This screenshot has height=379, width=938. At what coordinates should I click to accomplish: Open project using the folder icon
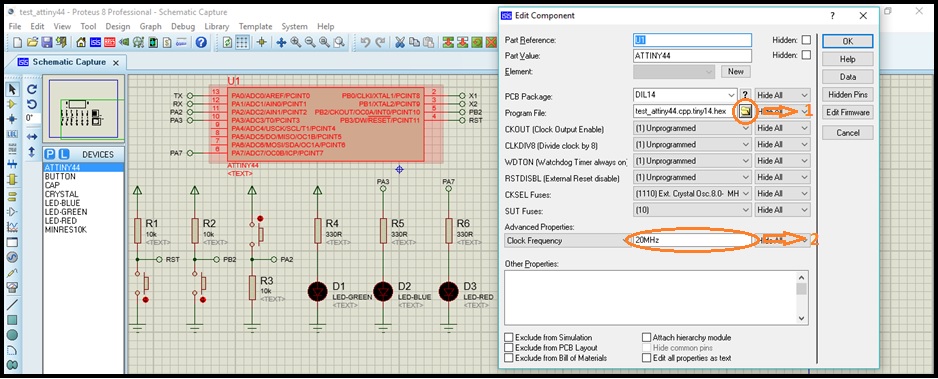pos(32,42)
